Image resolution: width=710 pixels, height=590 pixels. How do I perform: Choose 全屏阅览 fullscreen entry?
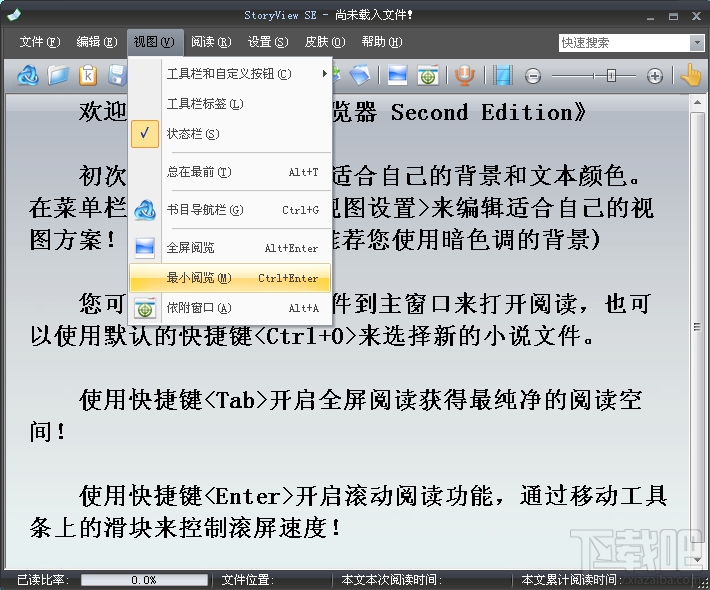[230, 248]
